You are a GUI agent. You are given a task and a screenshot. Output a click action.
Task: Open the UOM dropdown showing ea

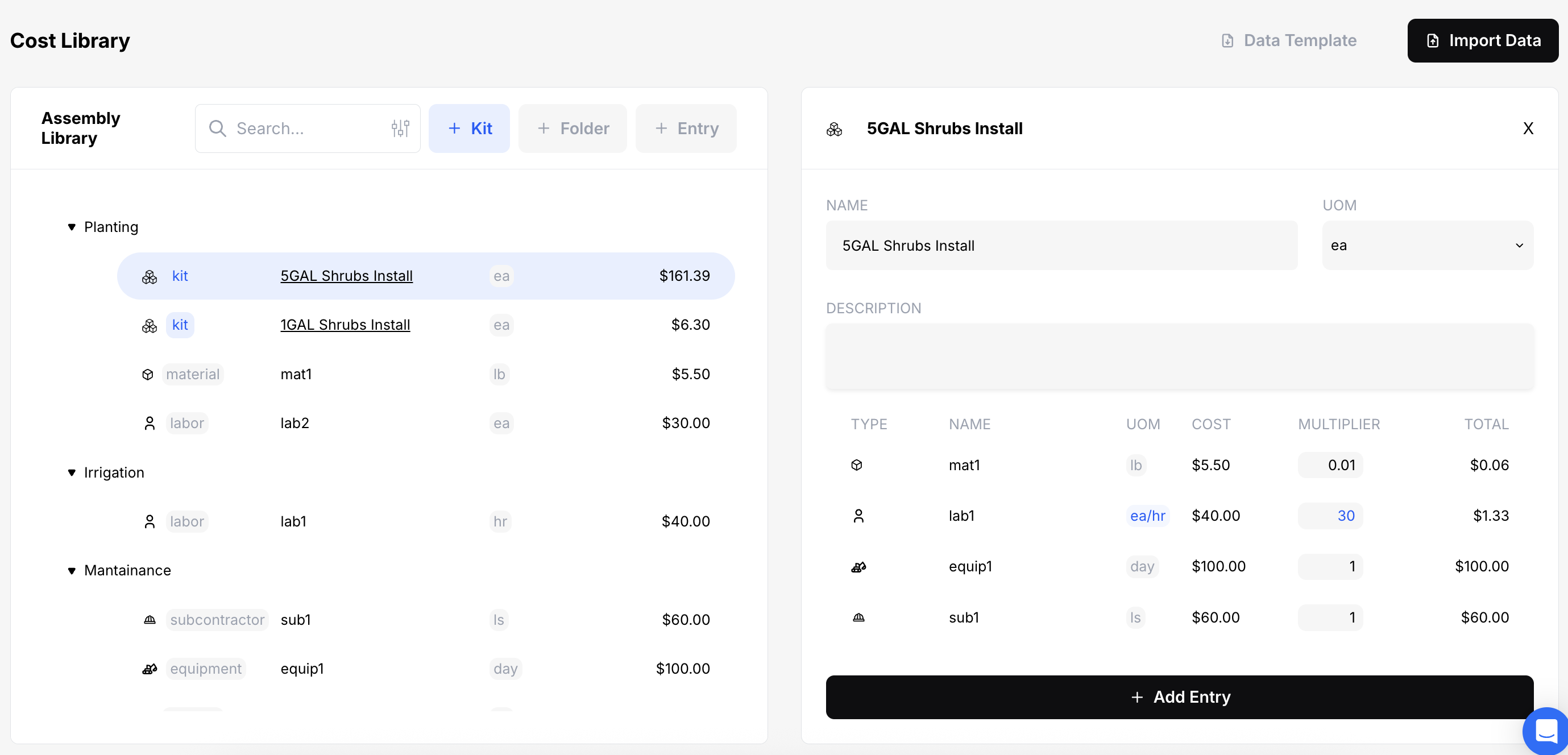[1427, 246]
